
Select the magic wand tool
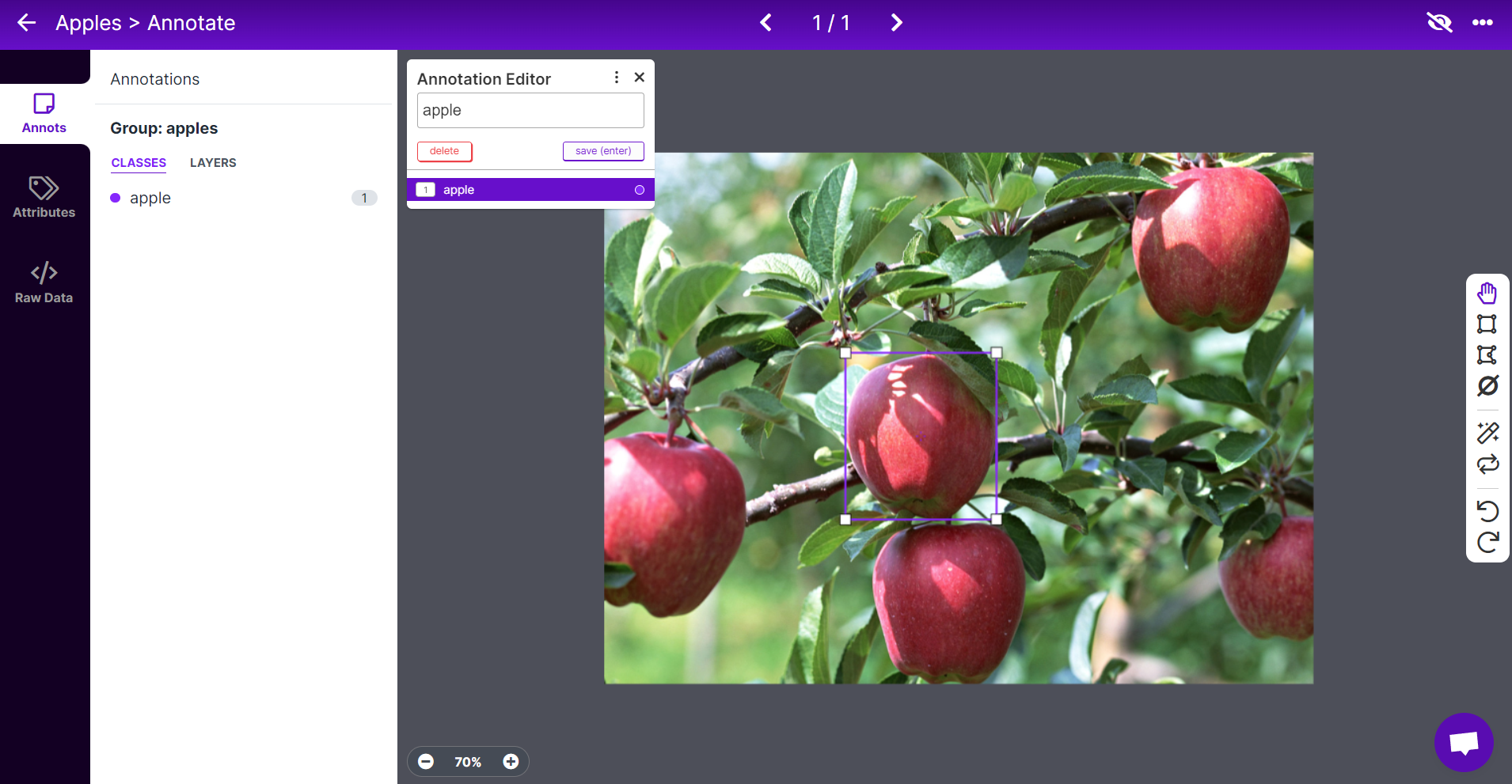[x=1487, y=433]
